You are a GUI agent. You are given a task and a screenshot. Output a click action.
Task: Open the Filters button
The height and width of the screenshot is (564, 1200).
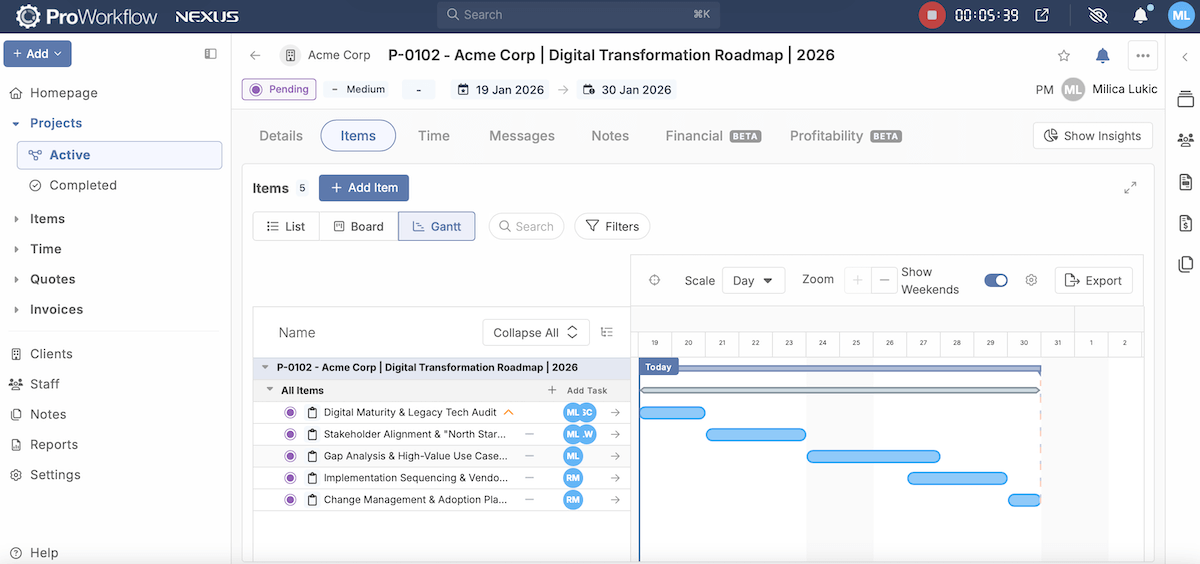(x=612, y=227)
